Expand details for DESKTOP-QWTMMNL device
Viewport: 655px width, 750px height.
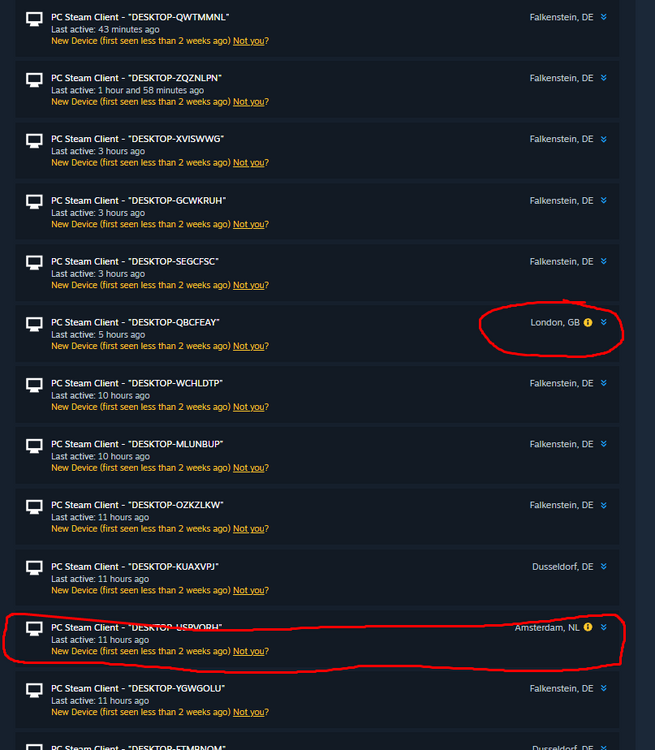click(604, 17)
